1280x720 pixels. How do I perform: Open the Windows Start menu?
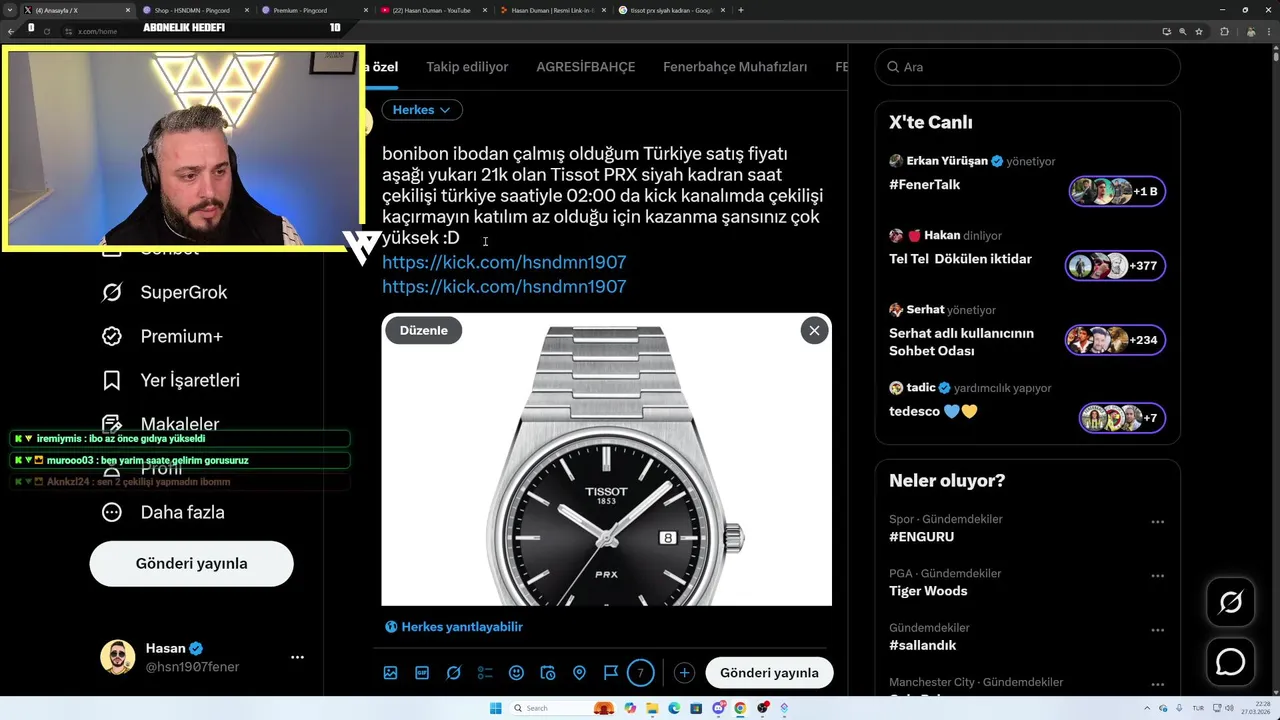pyautogui.click(x=496, y=708)
